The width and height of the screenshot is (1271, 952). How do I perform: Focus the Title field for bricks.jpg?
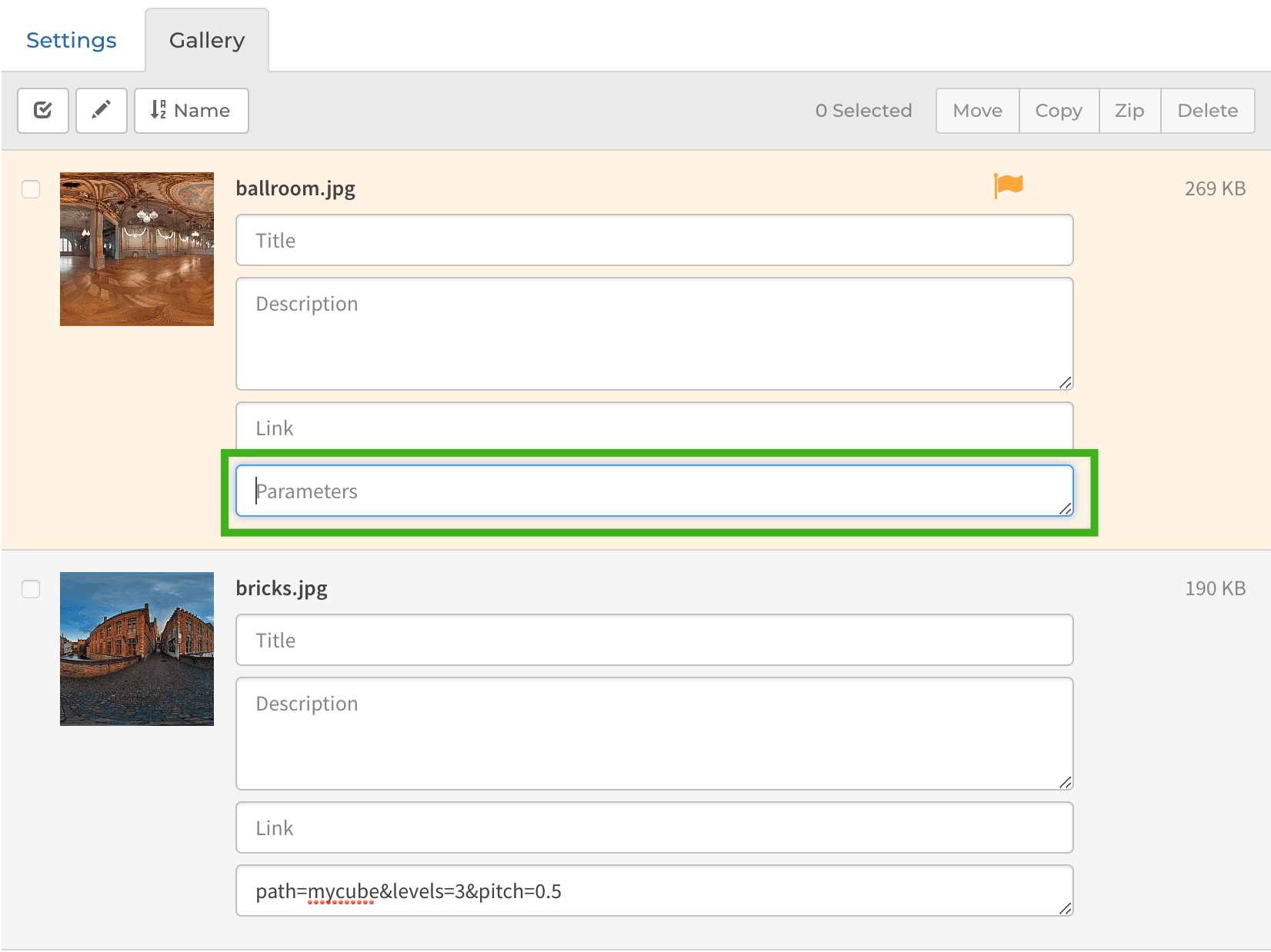point(655,640)
